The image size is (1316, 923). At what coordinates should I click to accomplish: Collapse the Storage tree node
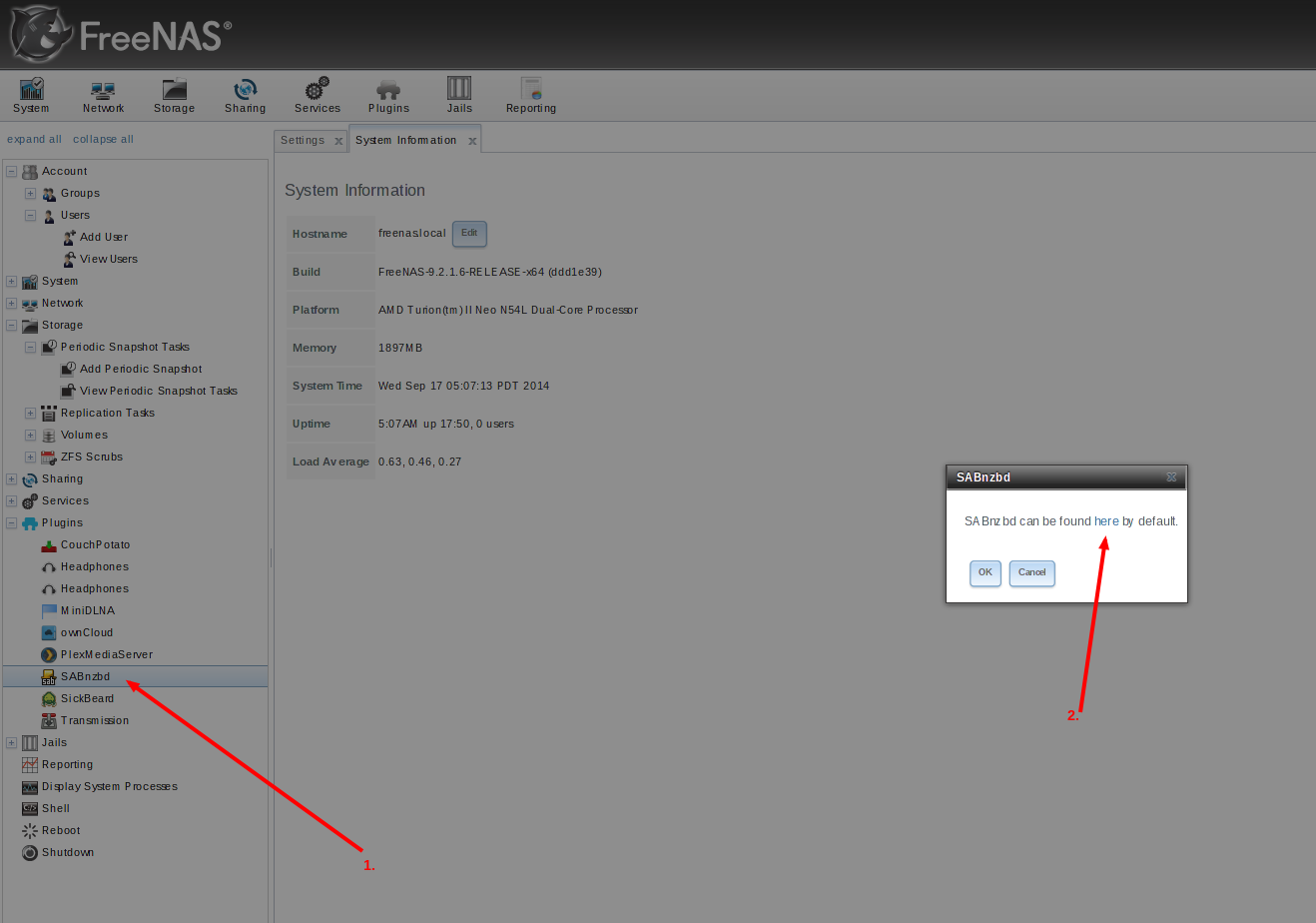click(x=12, y=326)
